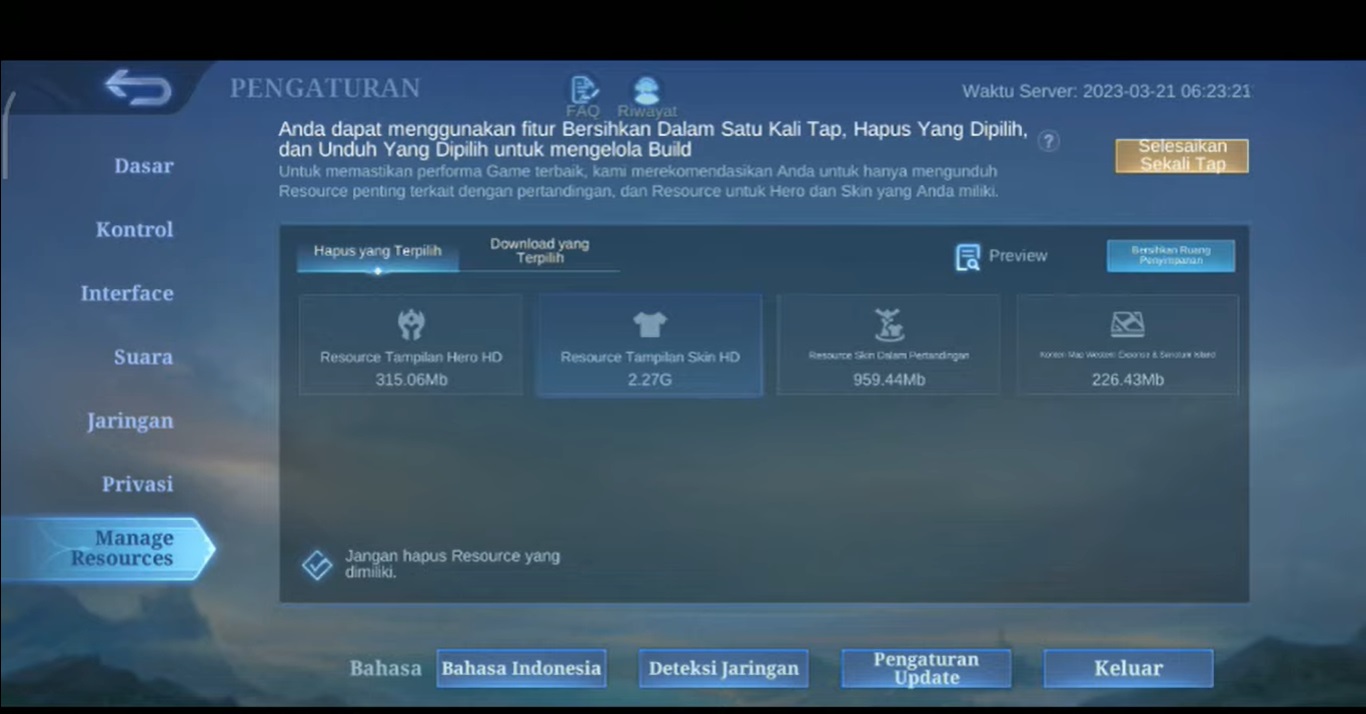Open the Kontrol settings section
Viewport: 1366px width, 714px height.
(134, 230)
